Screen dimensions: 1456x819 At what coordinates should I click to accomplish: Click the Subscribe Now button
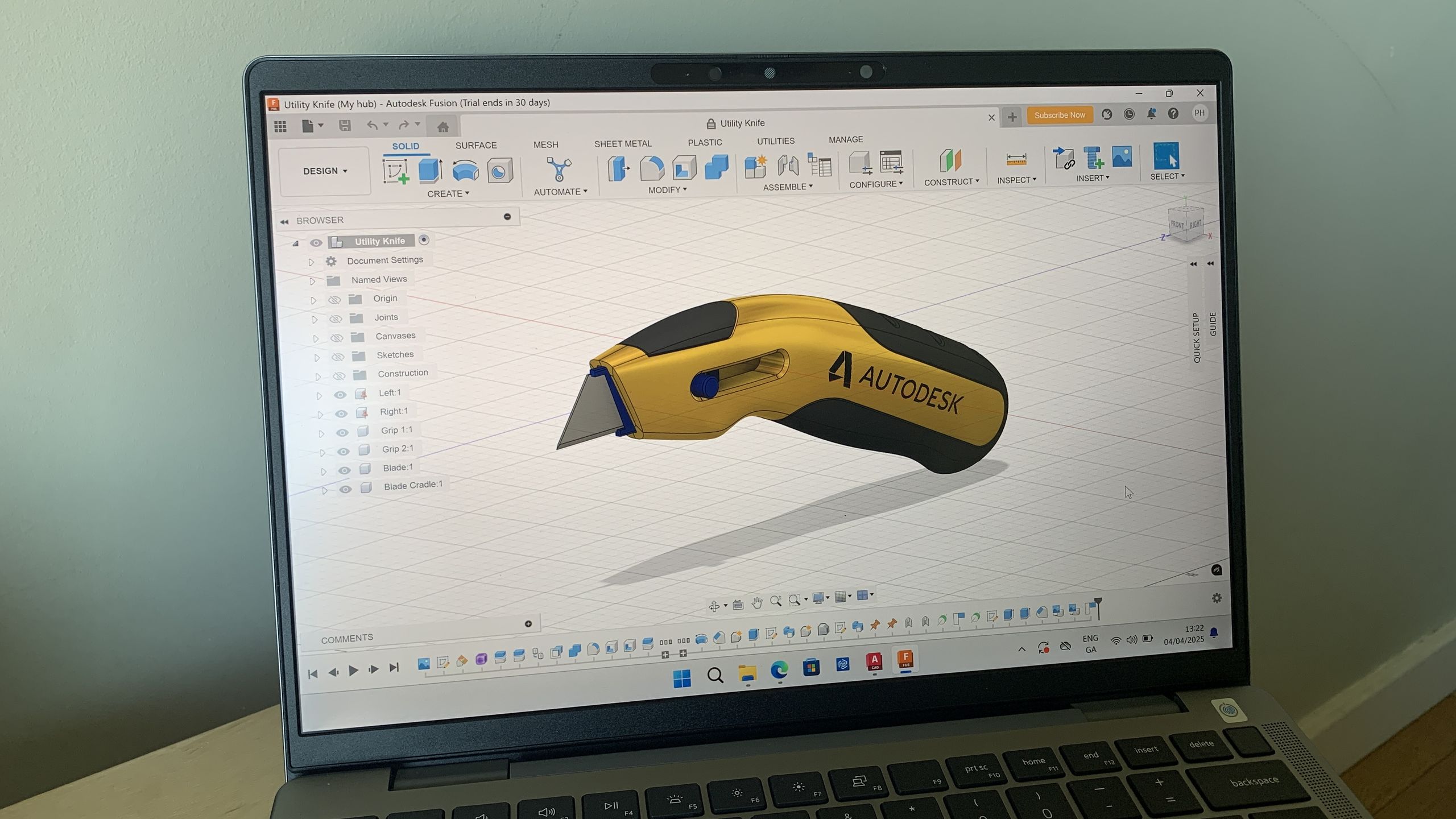[x=1059, y=115]
